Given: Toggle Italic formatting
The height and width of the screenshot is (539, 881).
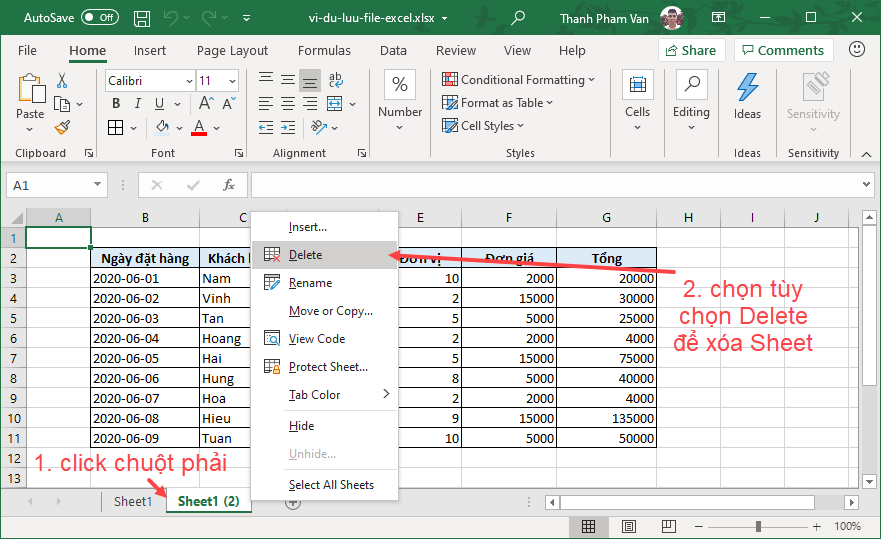Looking at the screenshot, I should (138, 103).
